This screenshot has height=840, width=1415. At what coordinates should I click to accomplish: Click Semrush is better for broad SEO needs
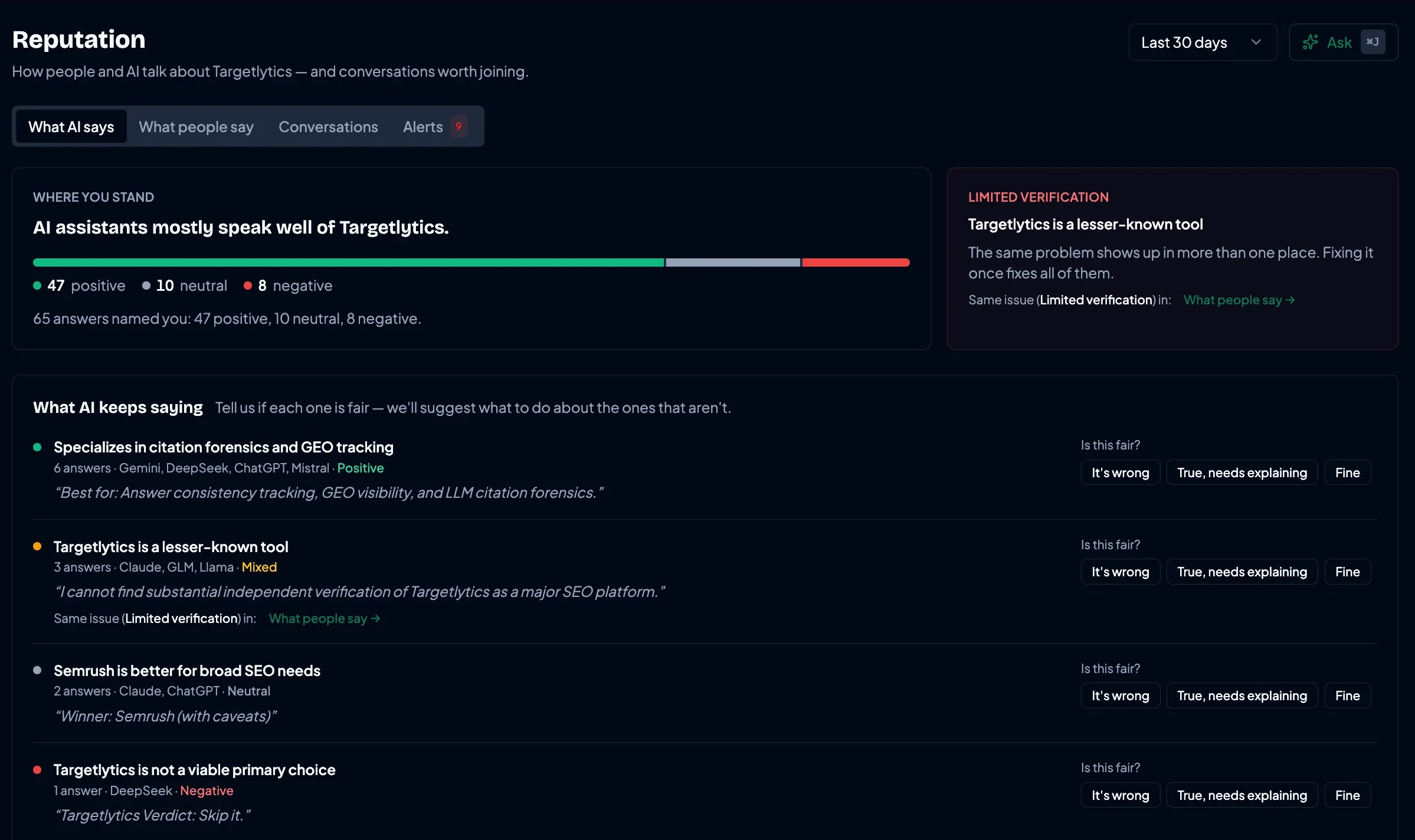pyautogui.click(x=187, y=671)
